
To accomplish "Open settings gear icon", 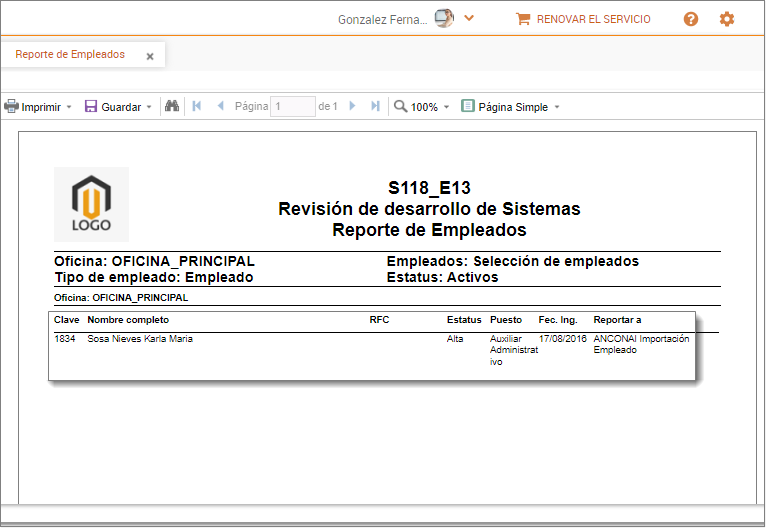I will click(x=727, y=19).
